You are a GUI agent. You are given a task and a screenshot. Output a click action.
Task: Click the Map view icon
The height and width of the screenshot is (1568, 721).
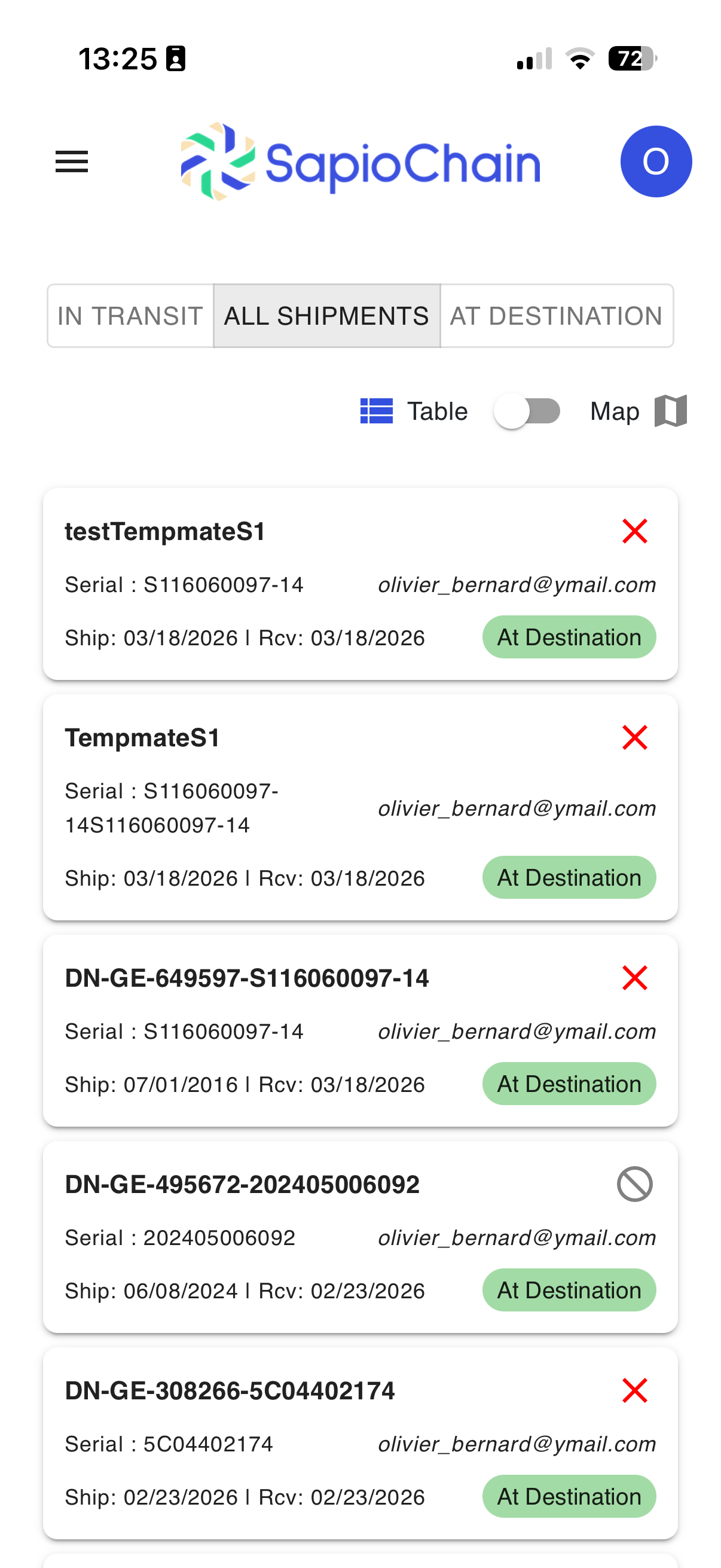tap(671, 411)
